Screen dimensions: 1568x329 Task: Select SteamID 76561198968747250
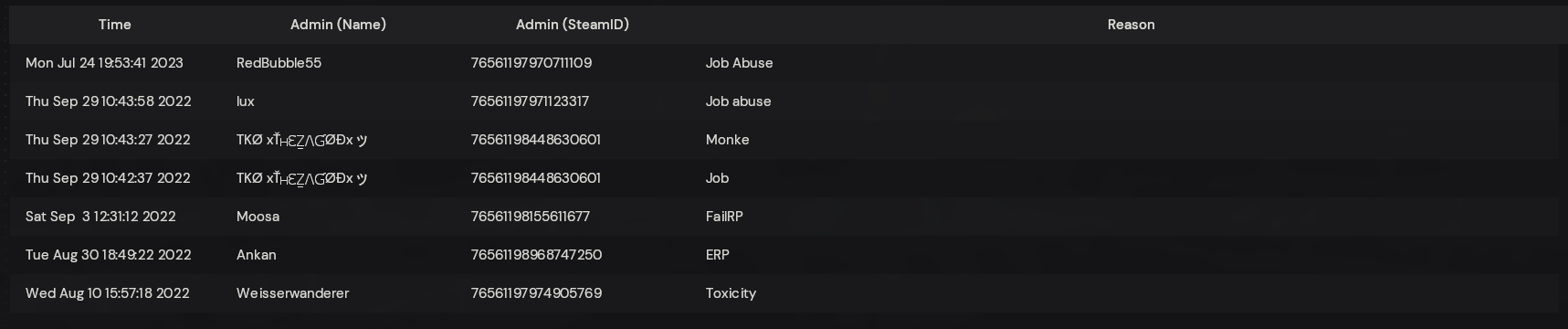click(x=536, y=255)
